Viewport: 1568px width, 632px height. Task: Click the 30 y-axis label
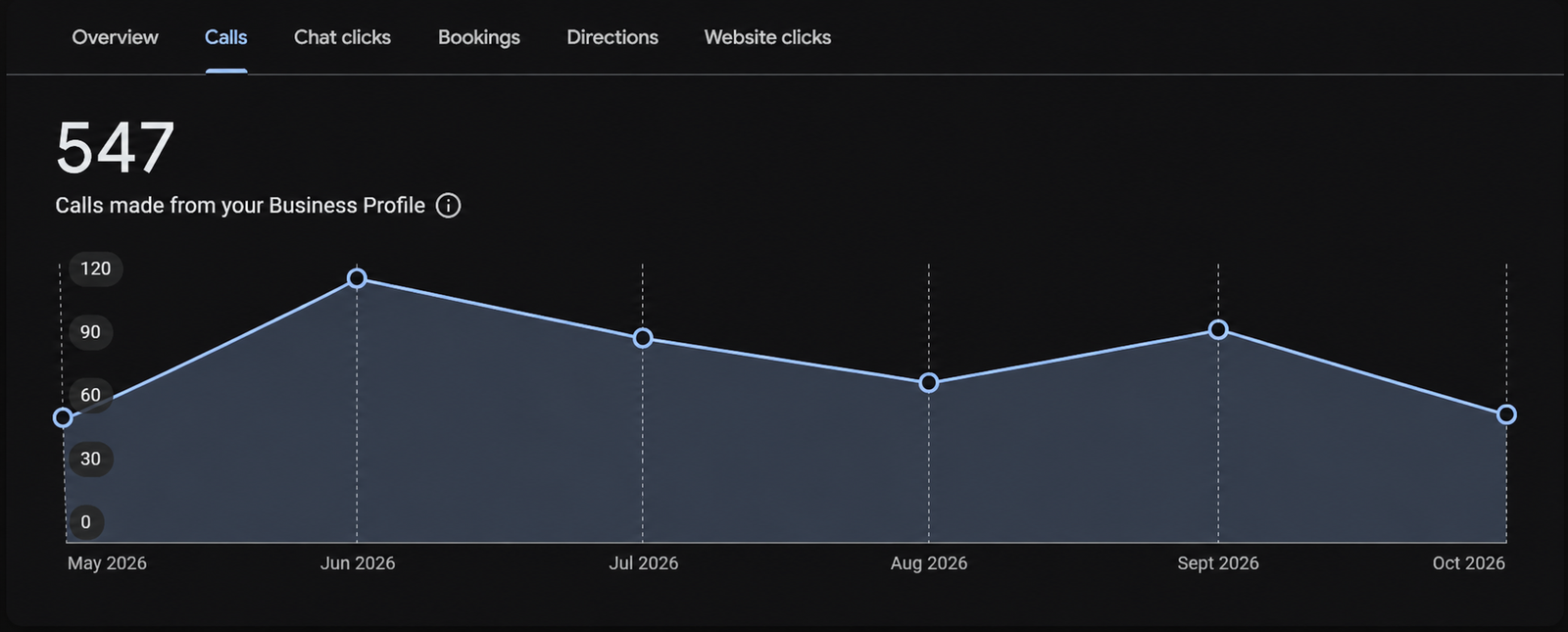[90, 459]
